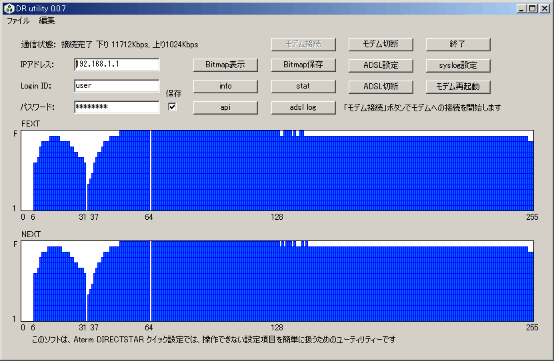This screenshot has width=554, height=361.
Task: Click the Bitmap表示 button
Action: coord(225,65)
